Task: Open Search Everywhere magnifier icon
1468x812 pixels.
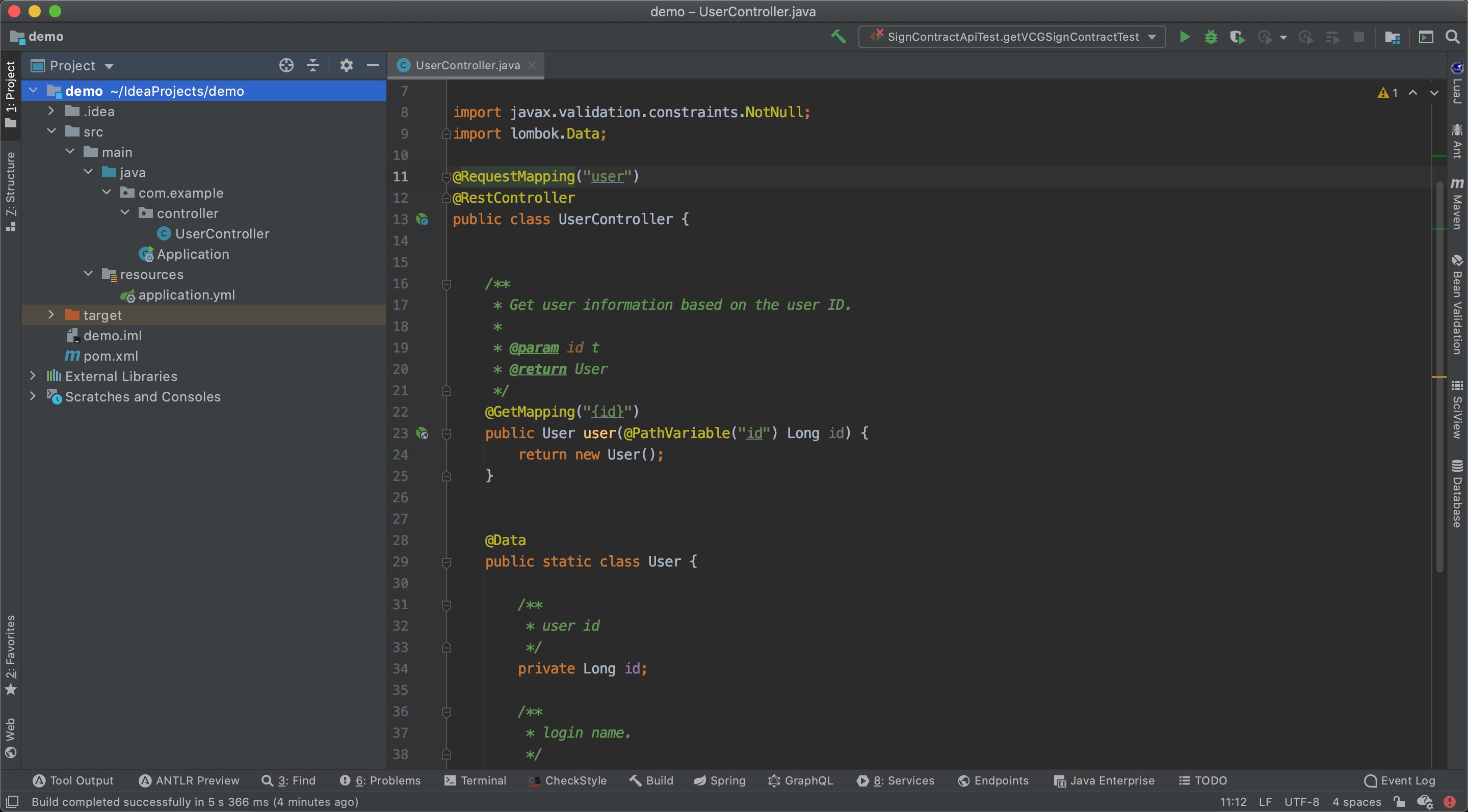Action: pyautogui.click(x=1453, y=37)
